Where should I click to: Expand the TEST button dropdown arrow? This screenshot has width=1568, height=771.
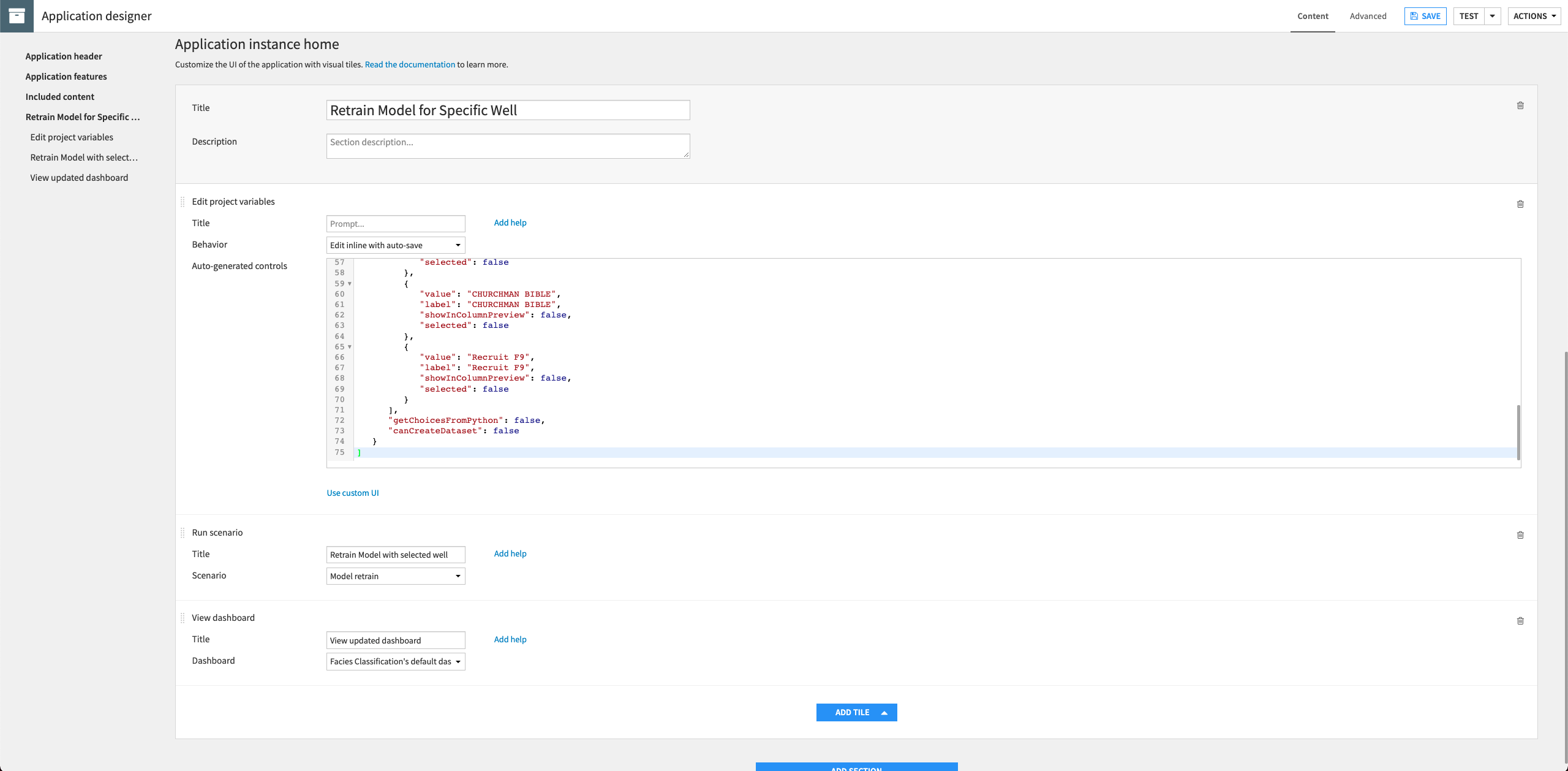[x=1493, y=16]
